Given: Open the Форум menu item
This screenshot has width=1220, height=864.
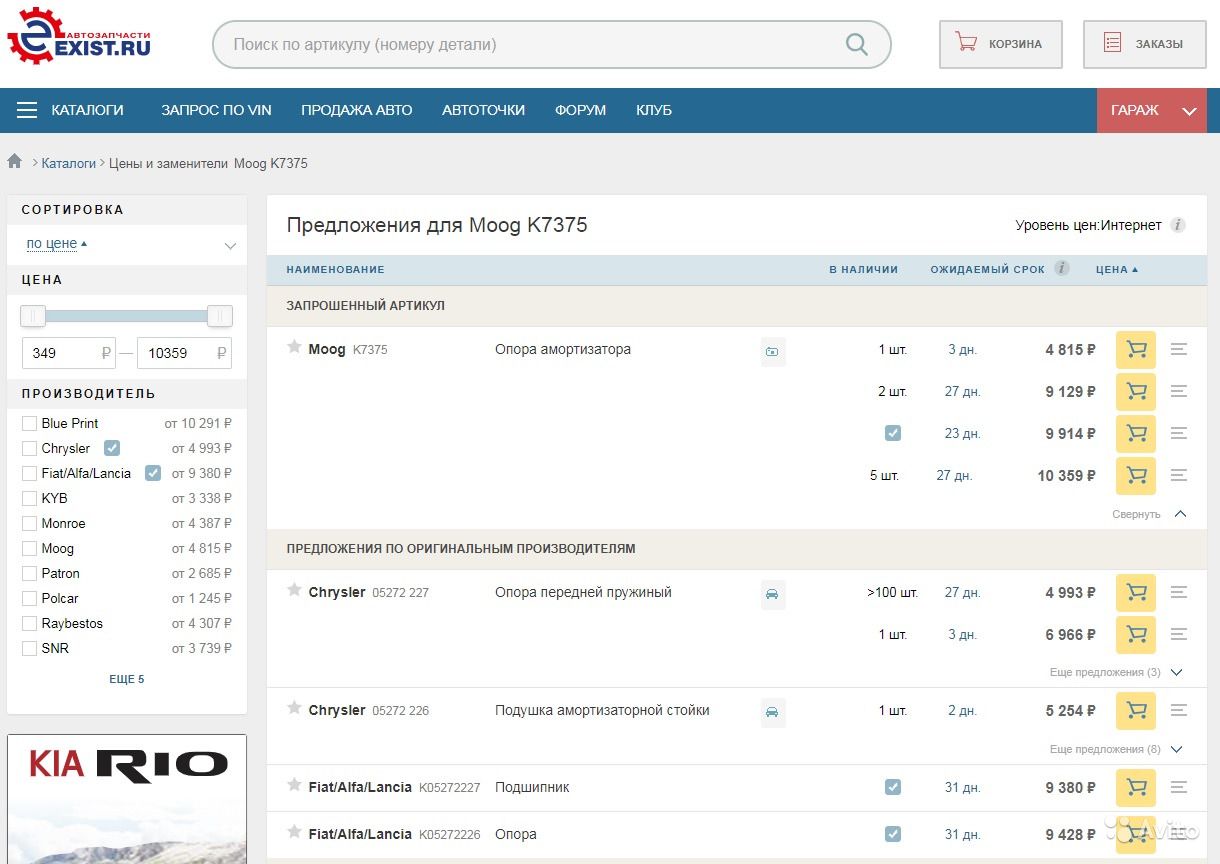Looking at the screenshot, I should pyautogui.click(x=581, y=110).
